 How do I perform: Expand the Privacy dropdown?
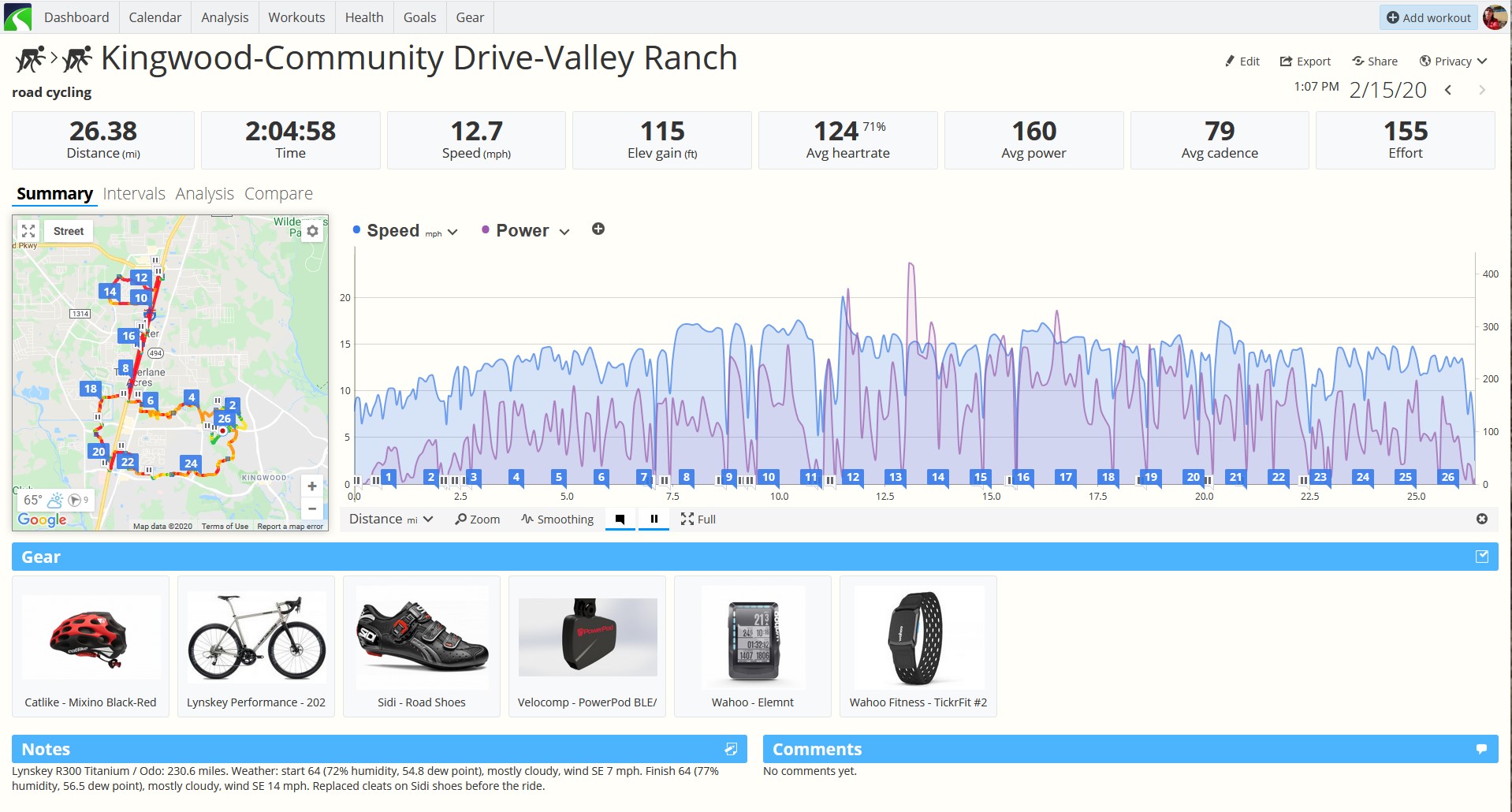pos(1453,61)
